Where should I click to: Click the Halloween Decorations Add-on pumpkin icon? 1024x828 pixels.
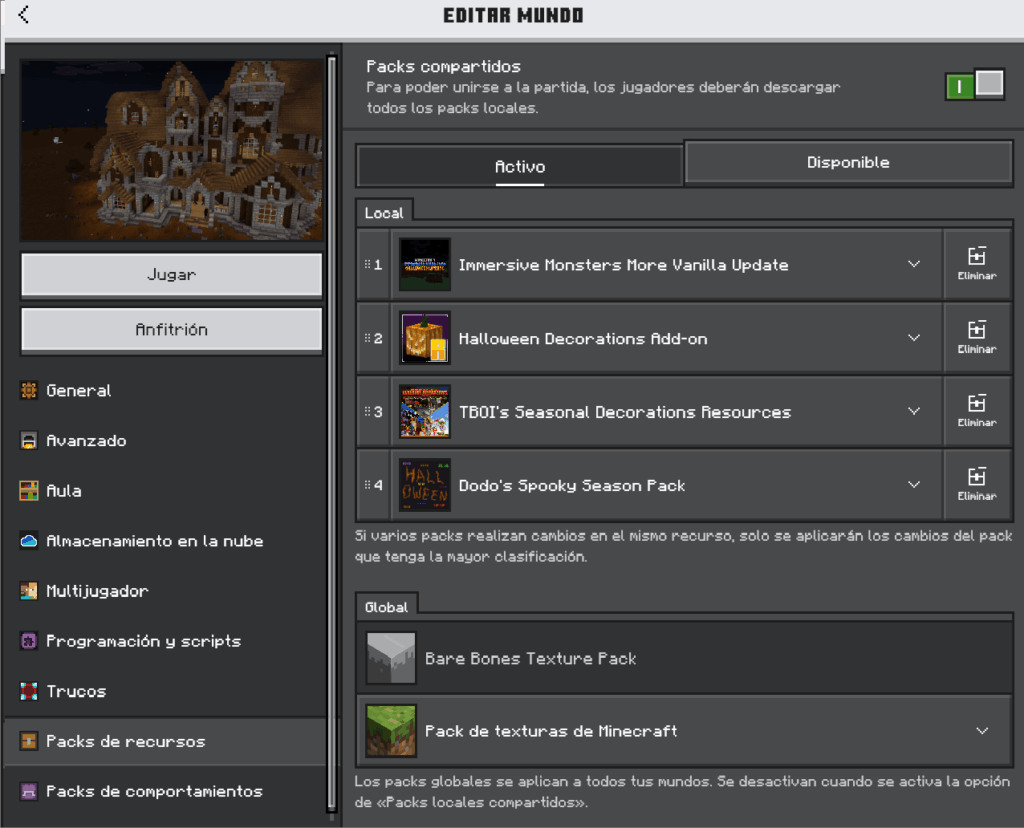click(424, 338)
